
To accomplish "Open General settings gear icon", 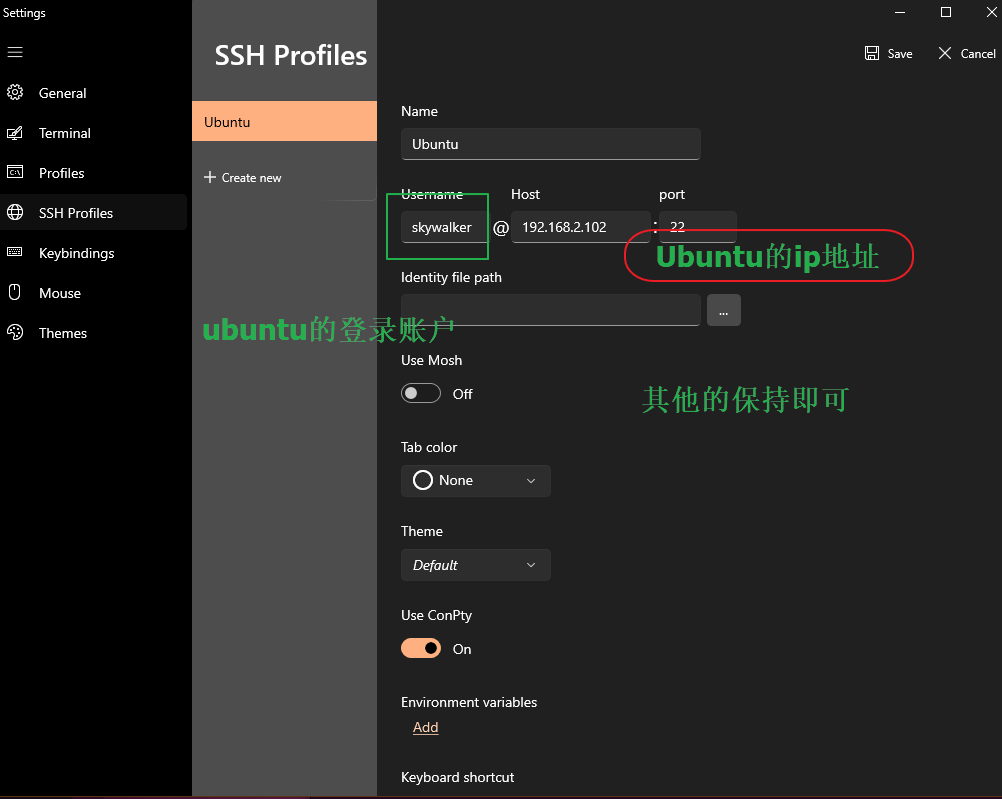I will point(15,93).
